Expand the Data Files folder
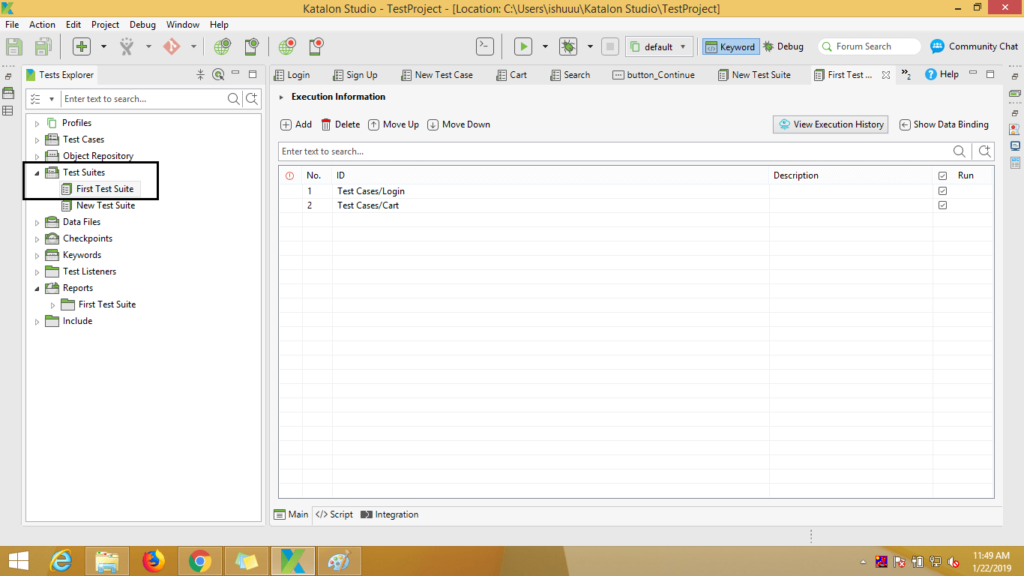The image size is (1024, 576). [37, 223]
